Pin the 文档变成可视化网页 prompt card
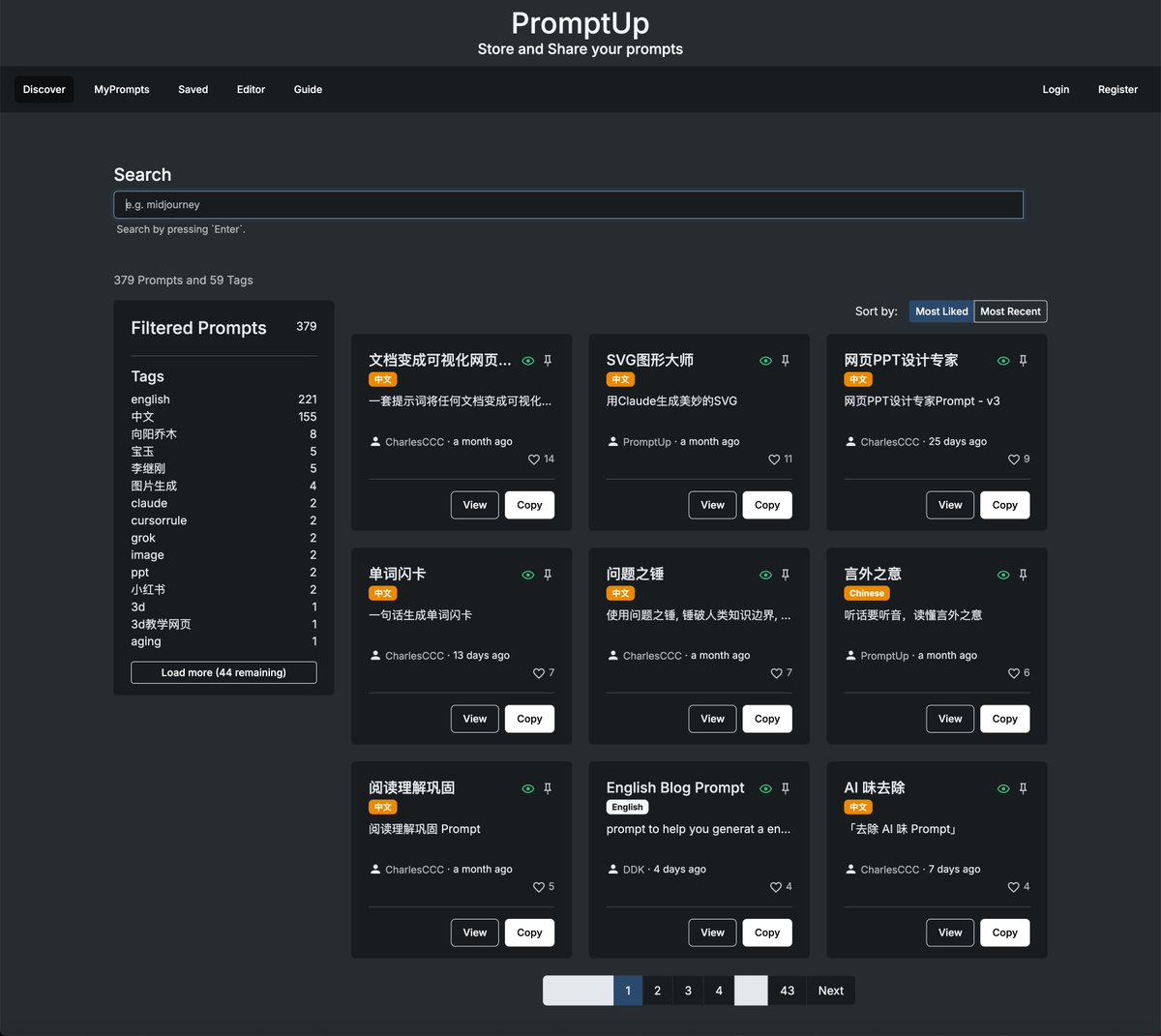Viewport: 1161px width, 1036px height. pyautogui.click(x=548, y=361)
